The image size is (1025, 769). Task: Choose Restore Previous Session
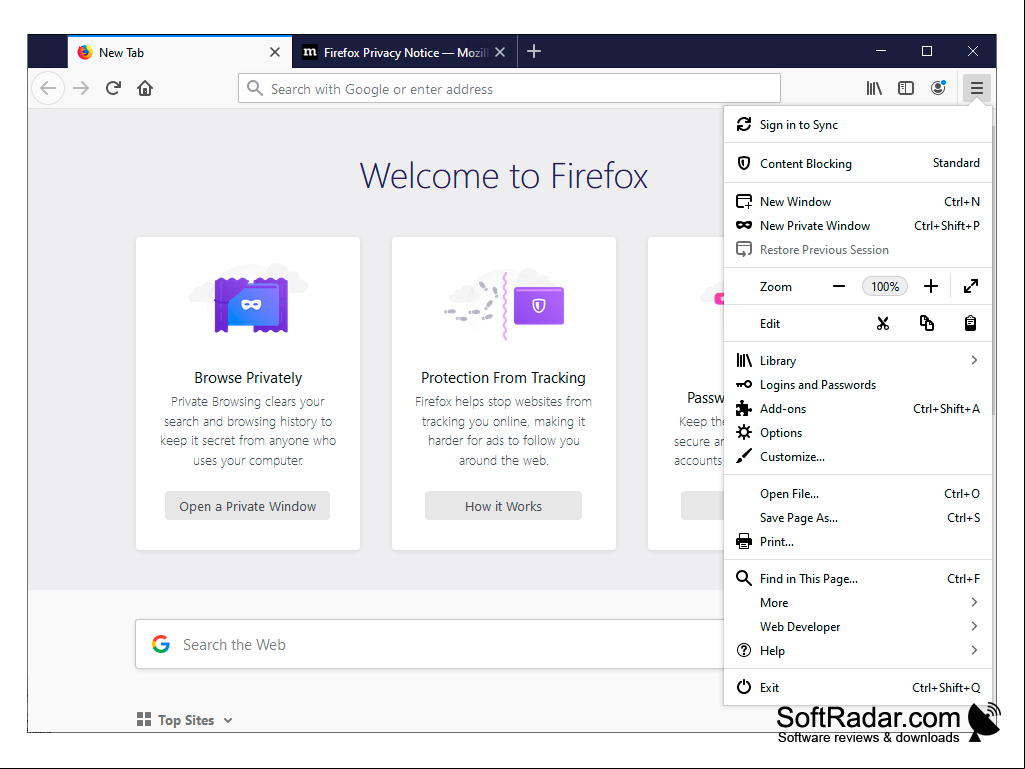(858, 250)
